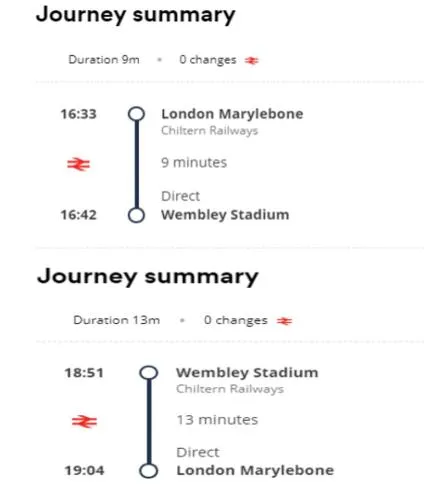
Task: Click the '13 minutes' journey leg label
Action: tap(217, 420)
